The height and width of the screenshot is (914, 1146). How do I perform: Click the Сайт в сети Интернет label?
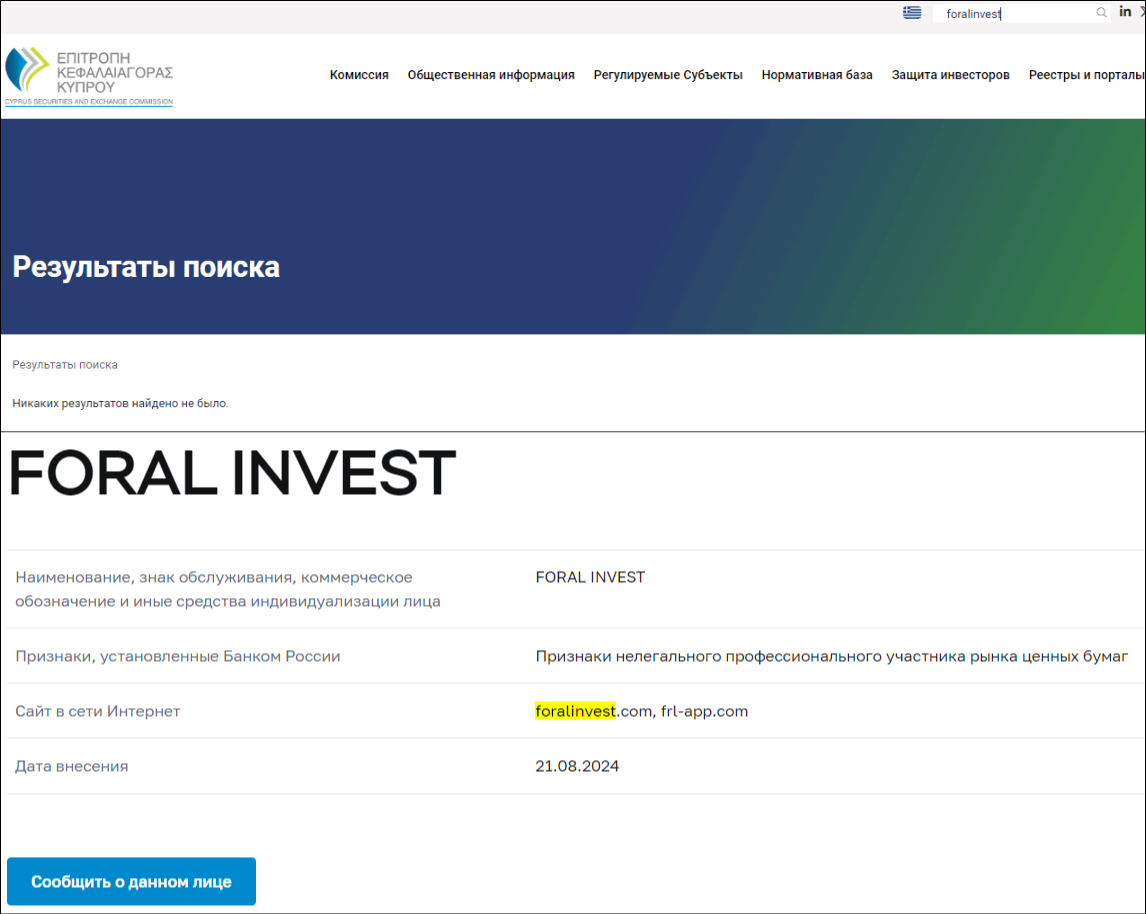97,711
